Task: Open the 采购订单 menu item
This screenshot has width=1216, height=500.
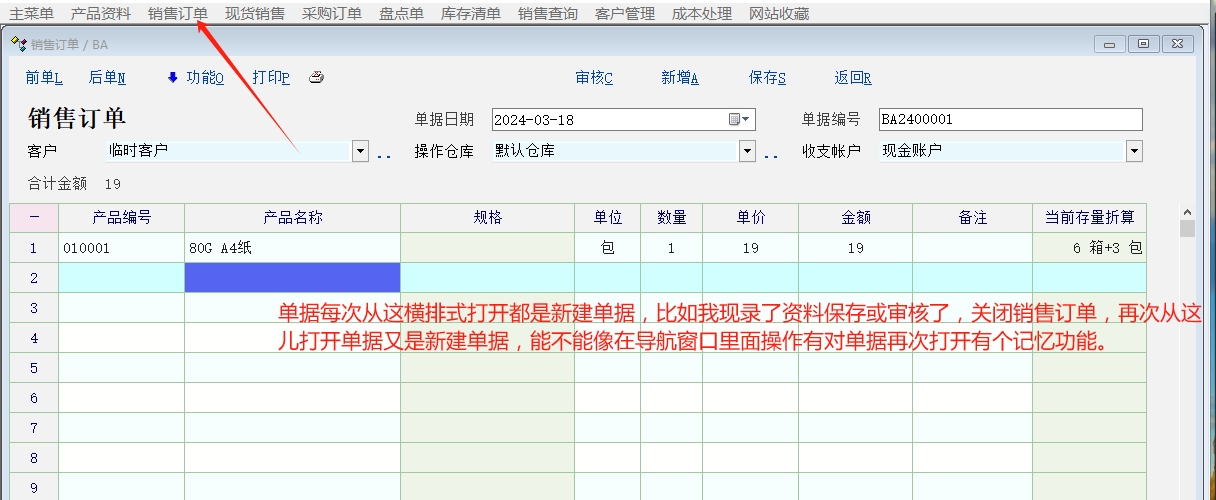Action: (332, 14)
